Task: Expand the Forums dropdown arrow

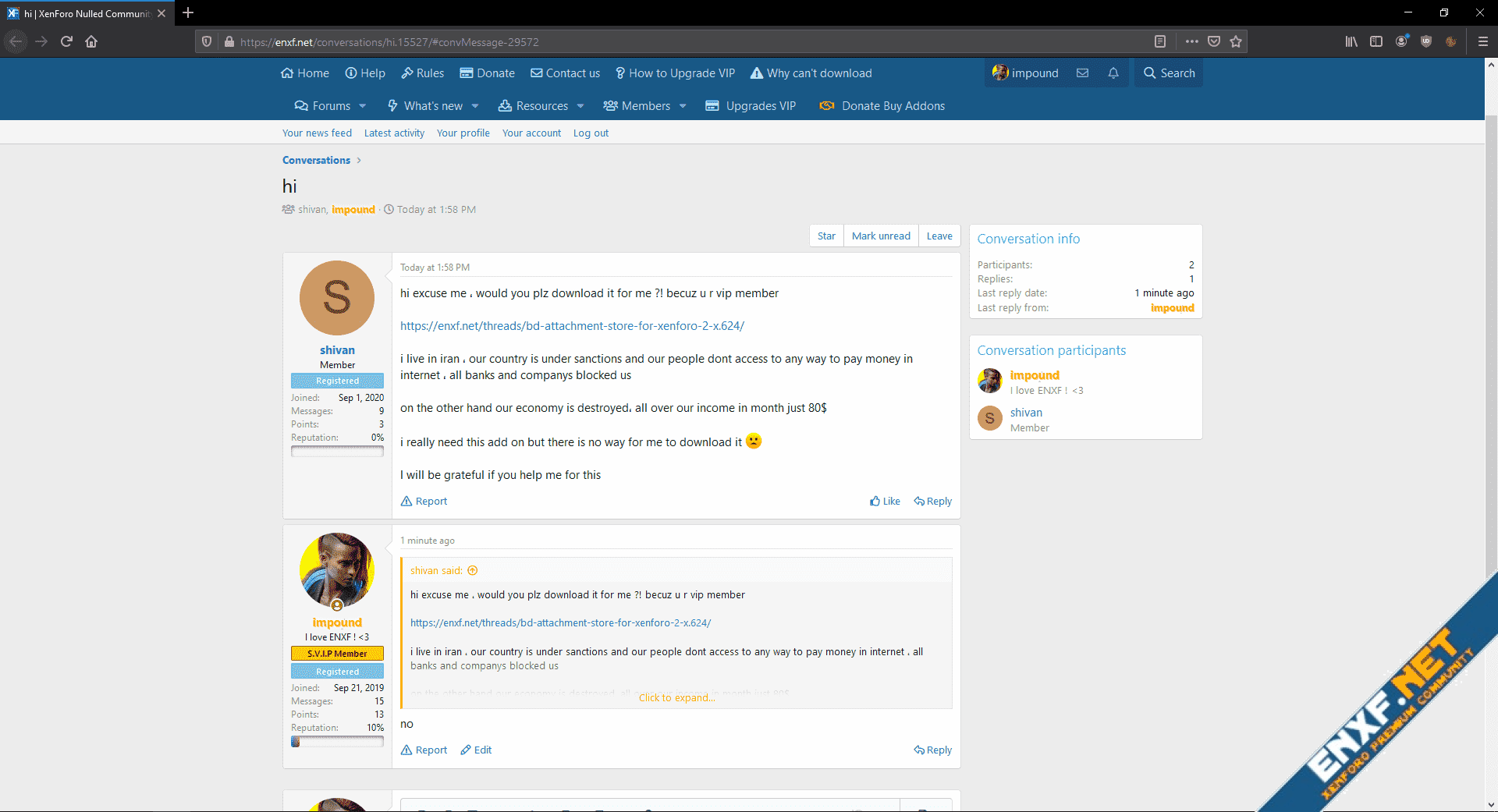Action: pyautogui.click(x=362, y=106)
